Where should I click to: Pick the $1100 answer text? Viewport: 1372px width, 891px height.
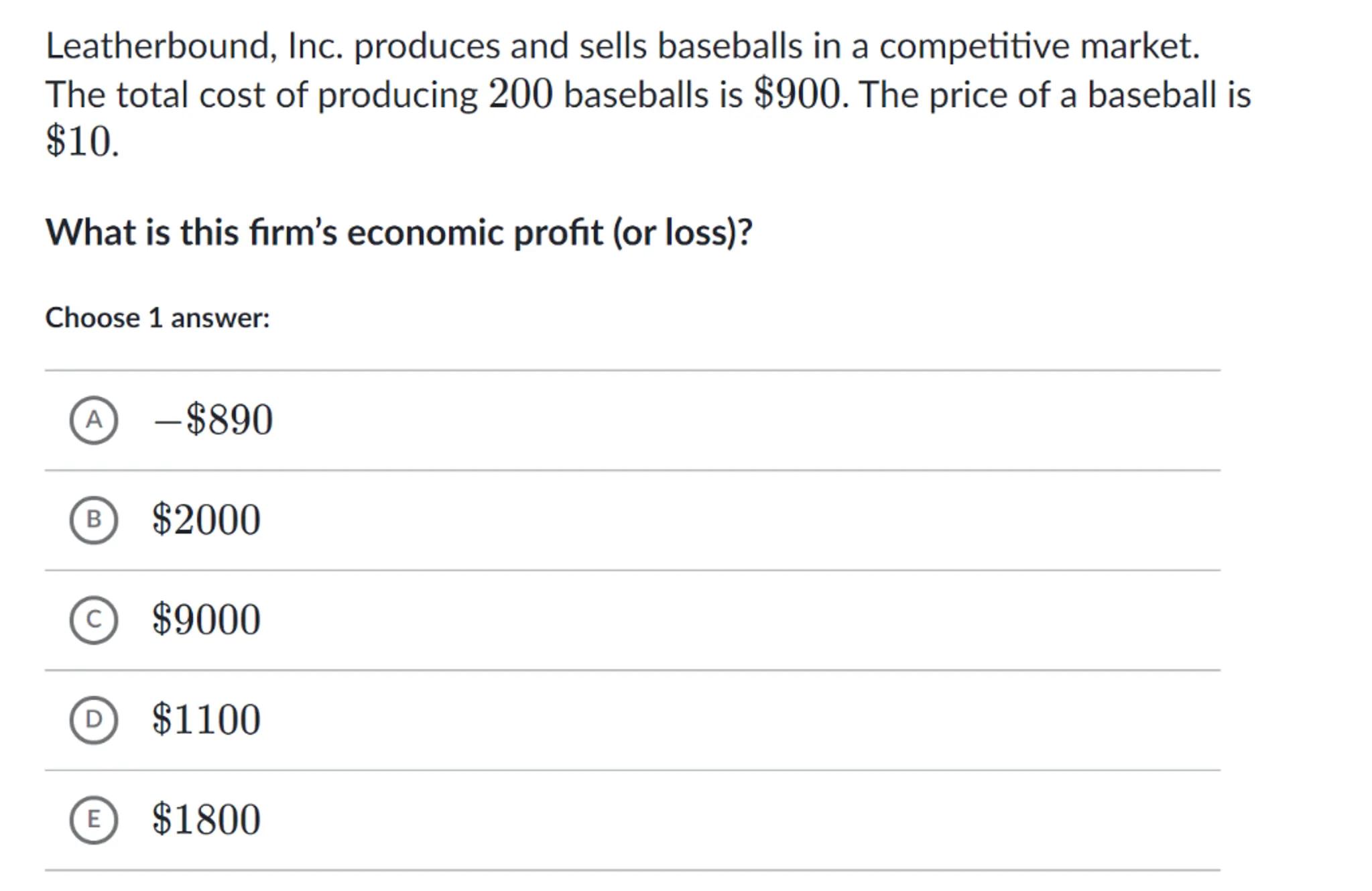coord(206,719)
